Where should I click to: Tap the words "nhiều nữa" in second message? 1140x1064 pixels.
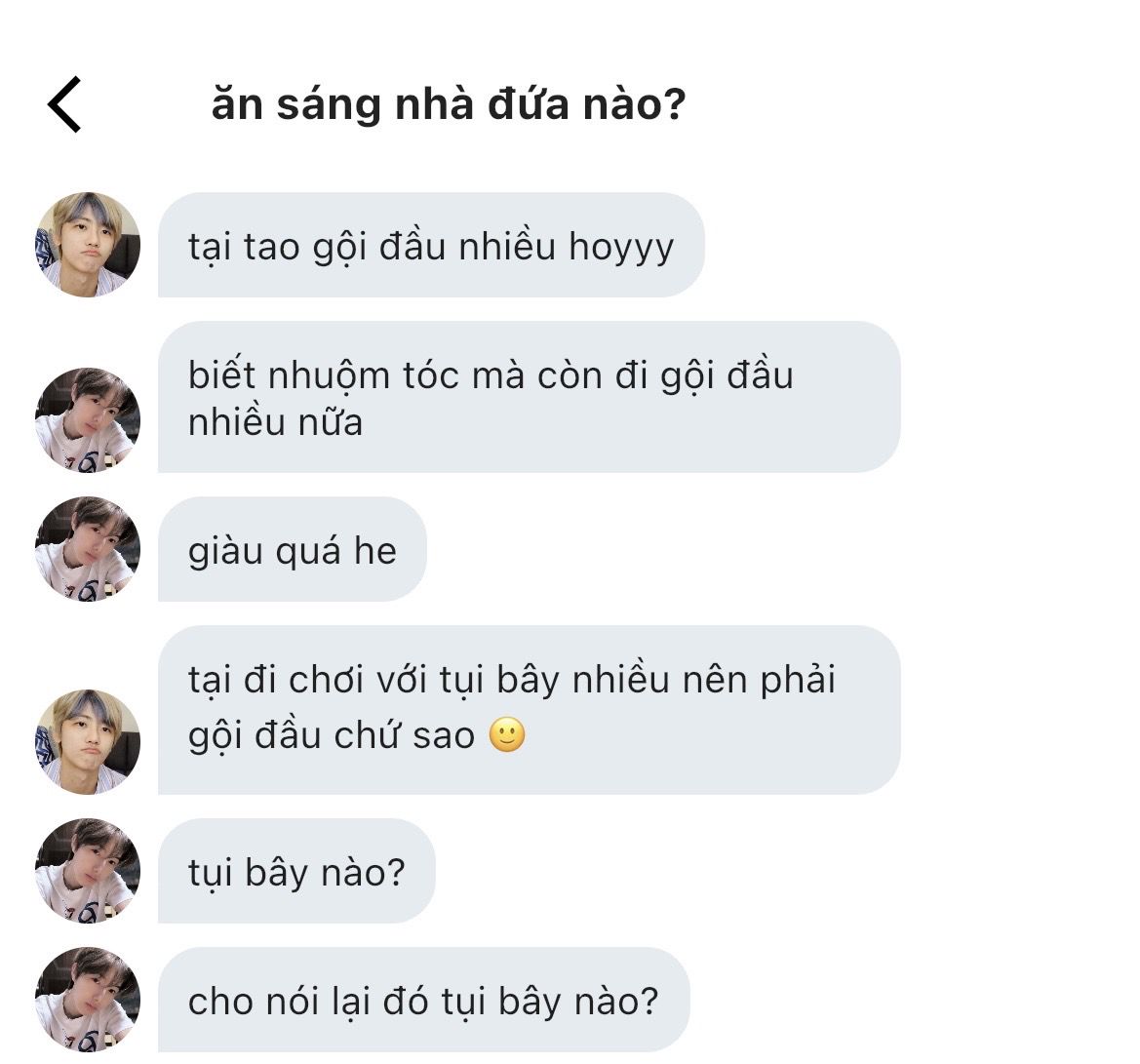[275, 422]
